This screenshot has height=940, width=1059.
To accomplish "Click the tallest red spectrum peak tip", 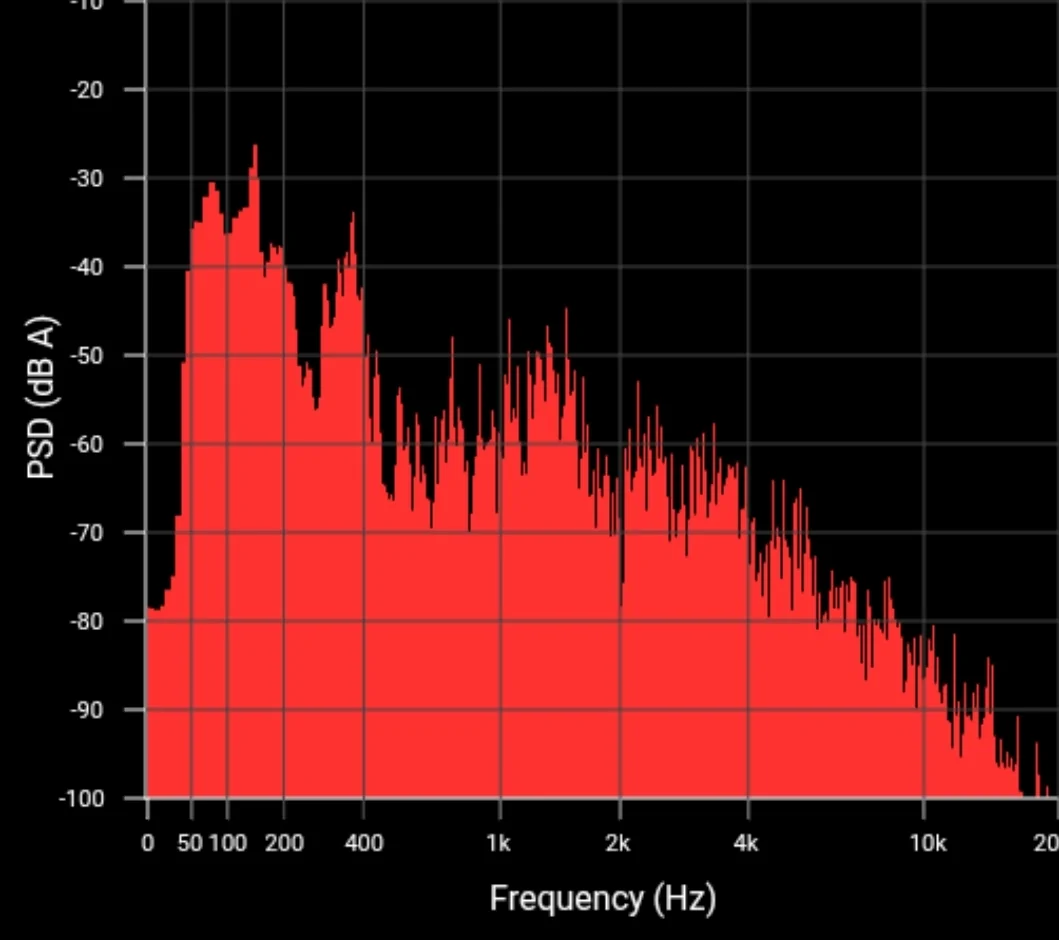I will point(255,147).
